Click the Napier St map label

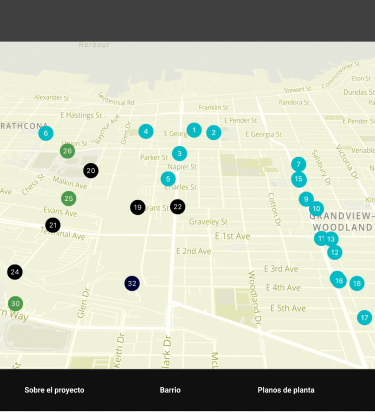pyautogui.click(x=182, y=167)
